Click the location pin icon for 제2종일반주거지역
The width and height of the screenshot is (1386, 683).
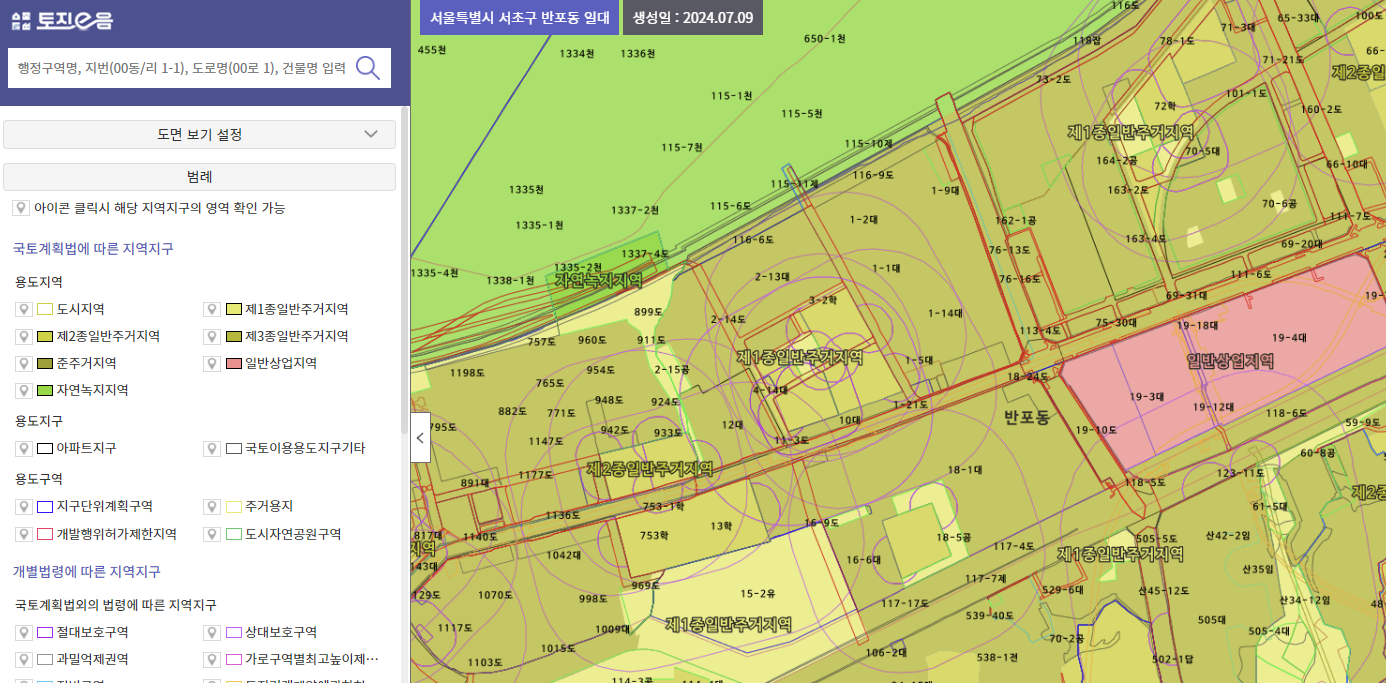22,336
